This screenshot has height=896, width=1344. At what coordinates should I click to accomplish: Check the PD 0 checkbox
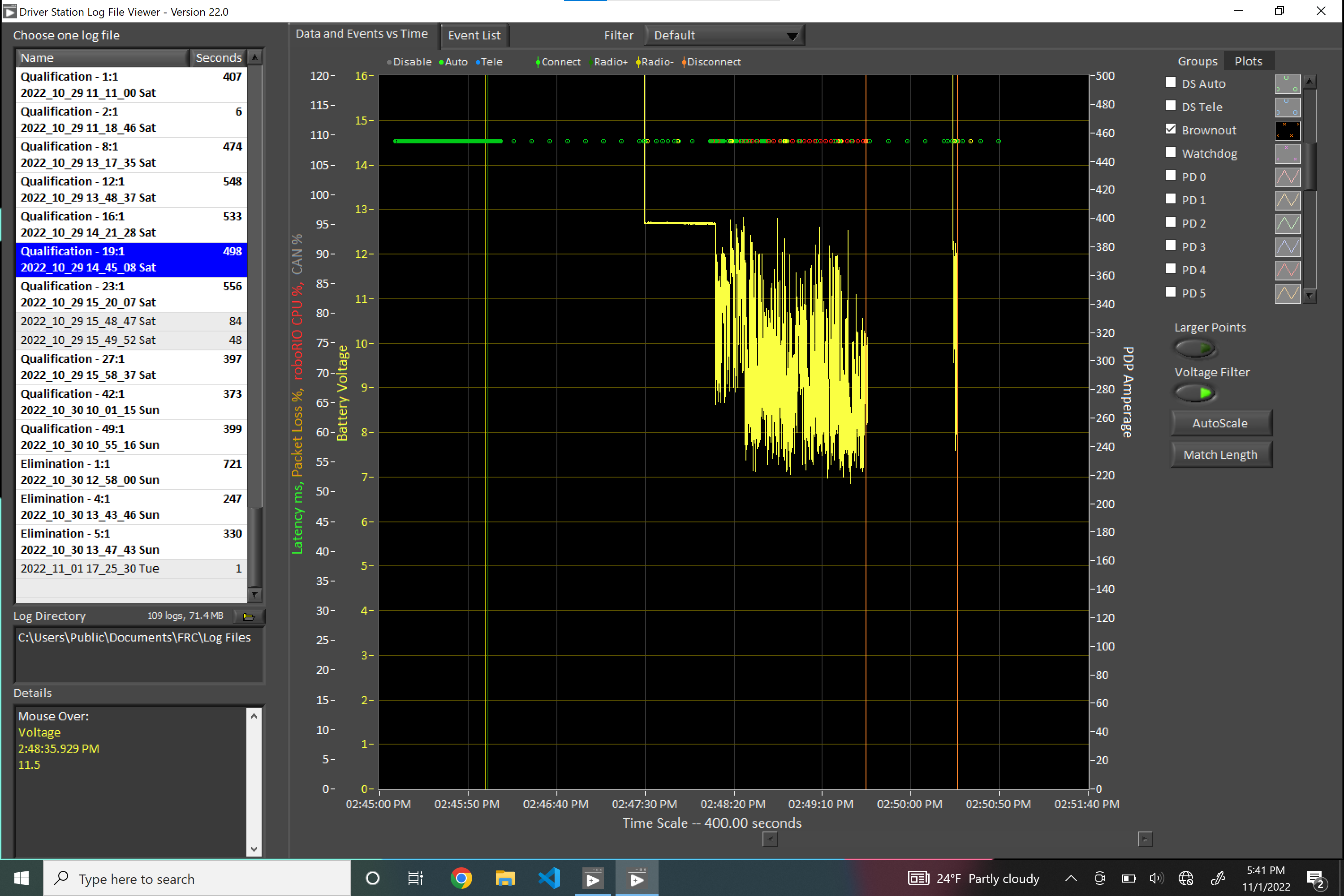tap(1170, 176)
